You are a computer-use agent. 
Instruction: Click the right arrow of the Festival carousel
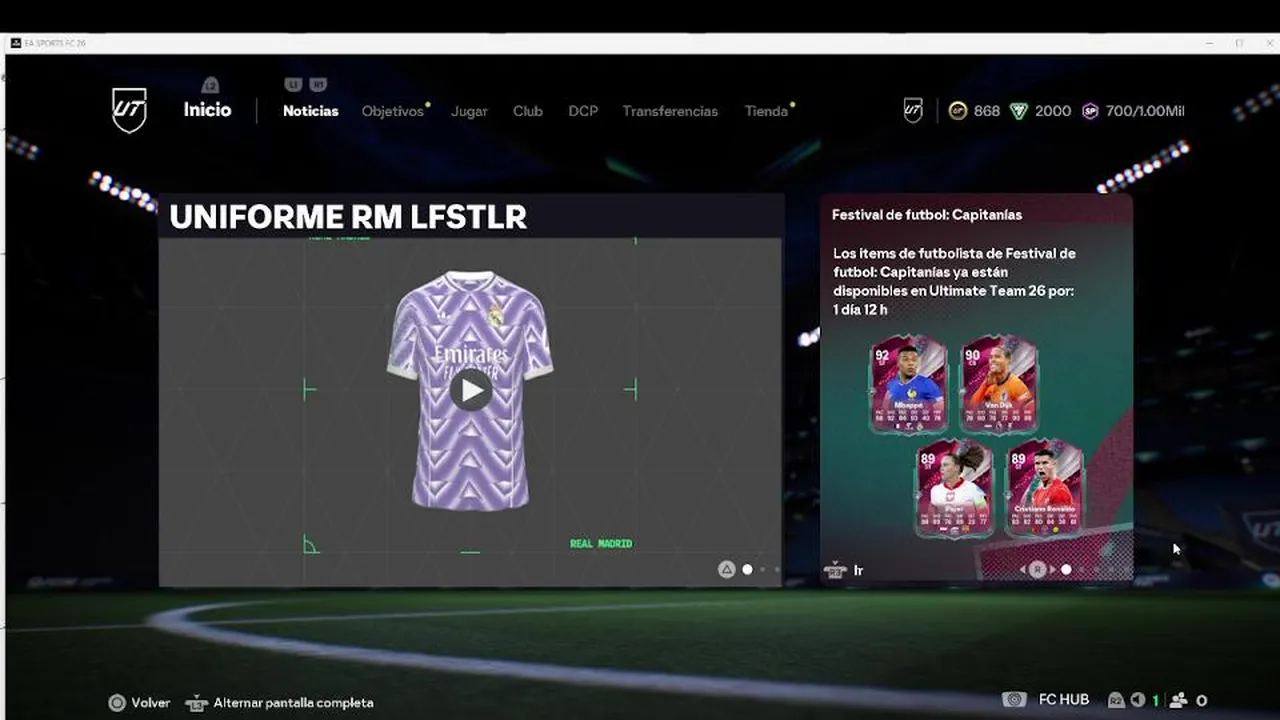coord(1053,569)
